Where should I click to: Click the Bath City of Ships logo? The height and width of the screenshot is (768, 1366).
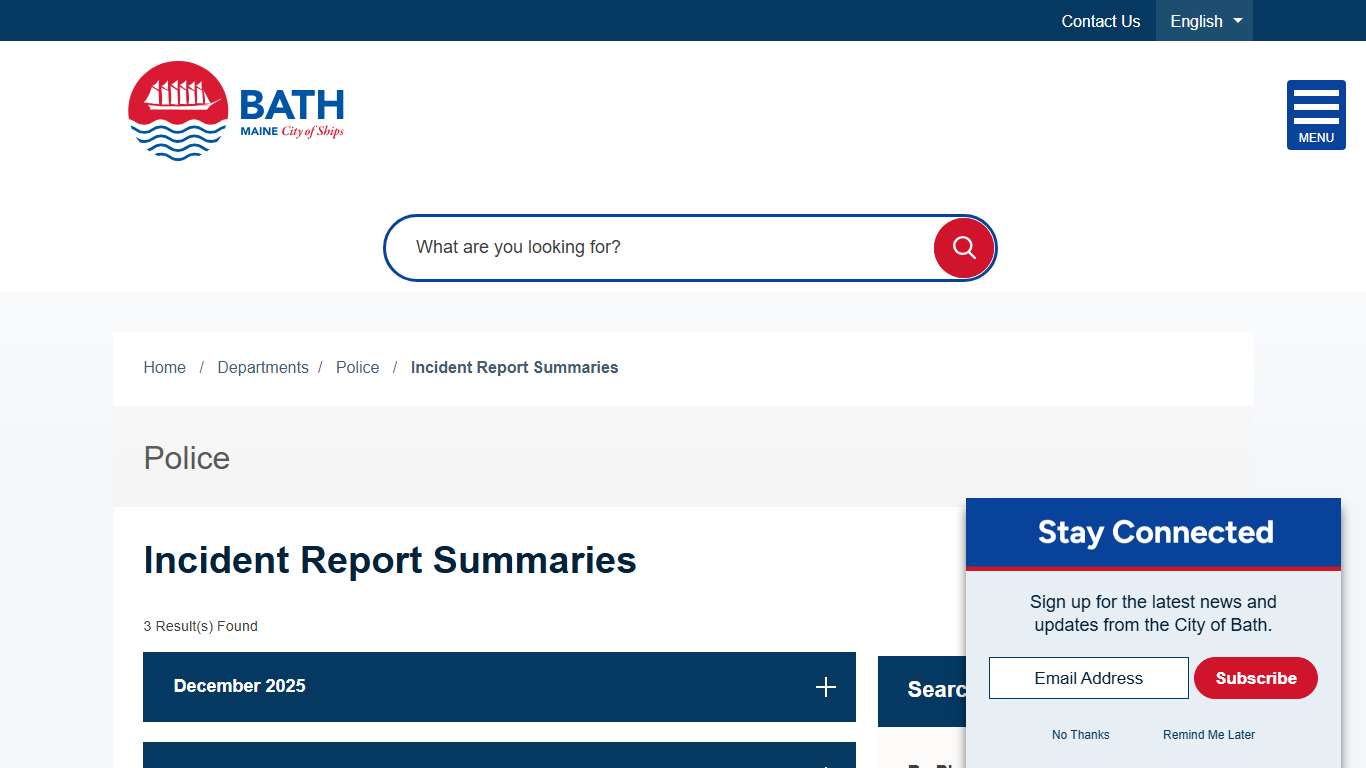(235, 110)
